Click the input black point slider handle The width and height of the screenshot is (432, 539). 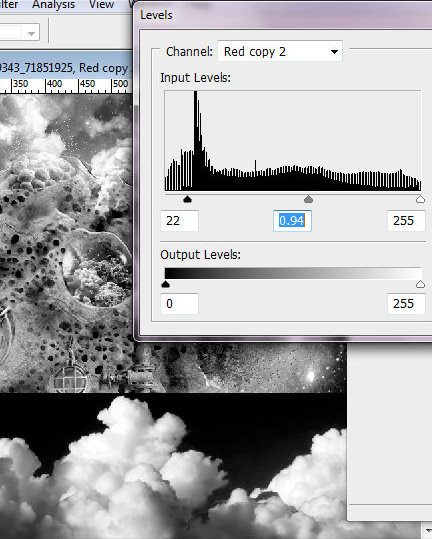click(187, 199)
